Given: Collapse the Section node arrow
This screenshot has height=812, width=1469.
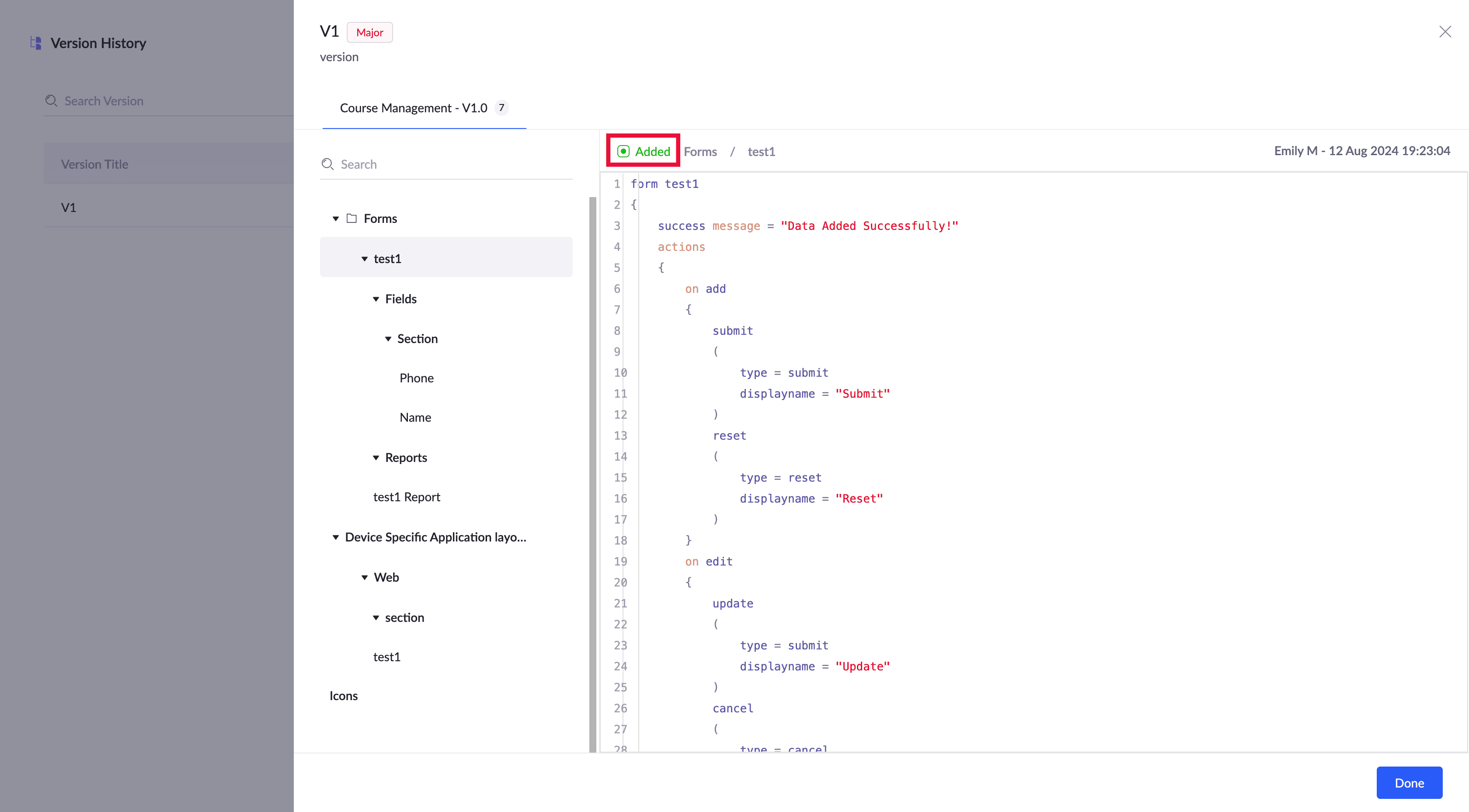Looking at the screenshot, I should pyautogui.click(x=388, y=339).
